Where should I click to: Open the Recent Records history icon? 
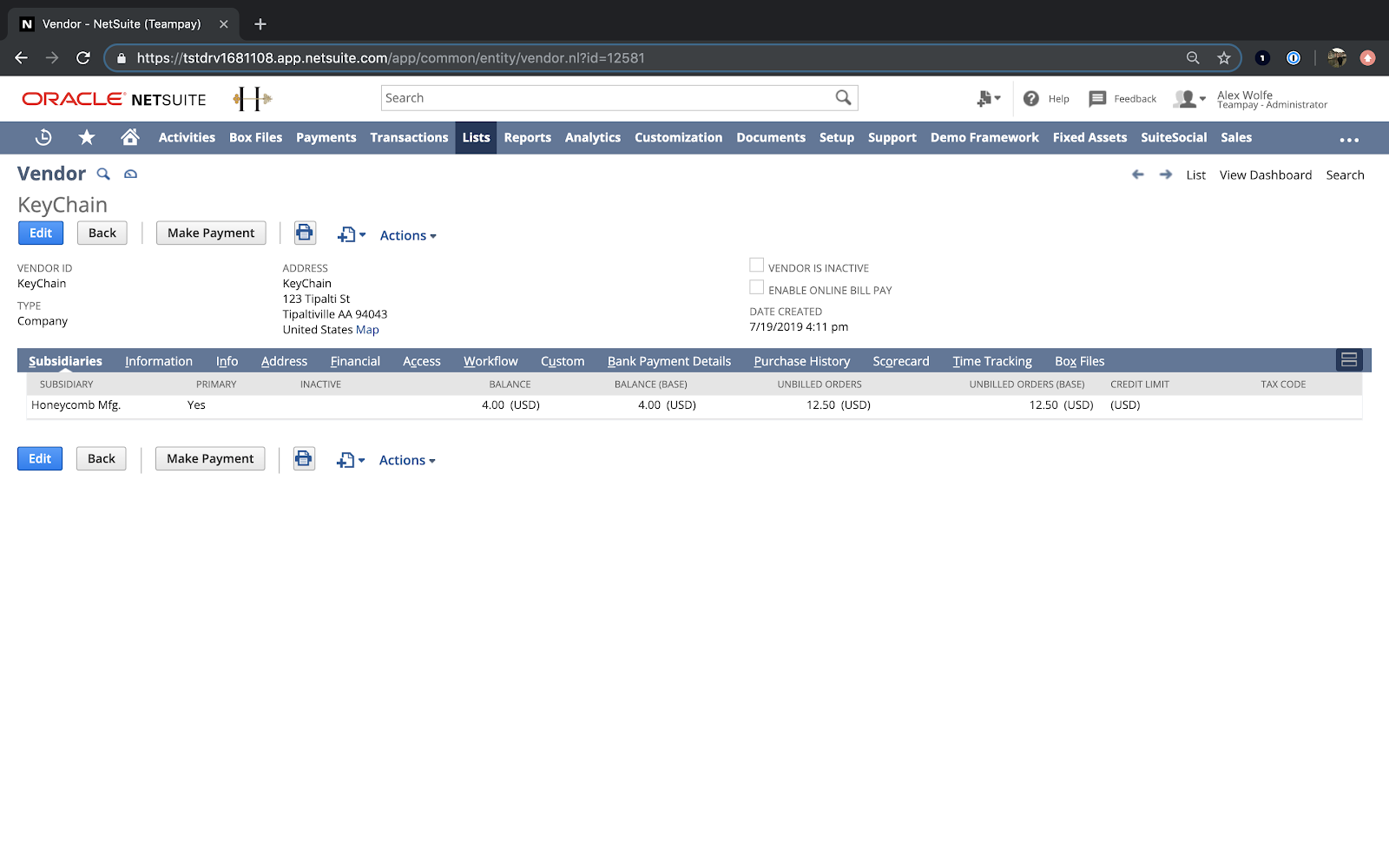pyautogui.click(x=43, y=137)
